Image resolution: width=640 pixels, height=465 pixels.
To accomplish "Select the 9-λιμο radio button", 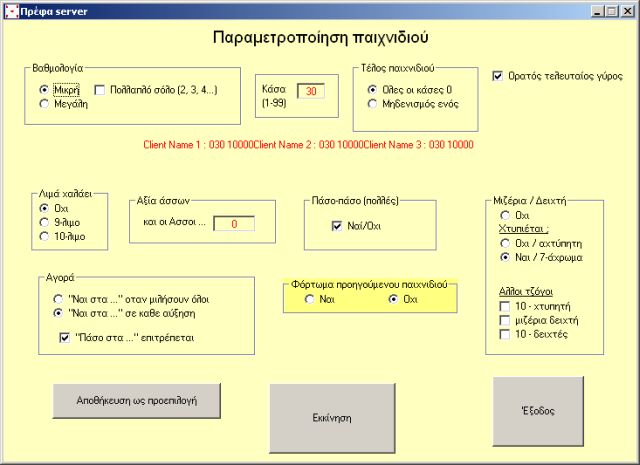I will [44, 222].
